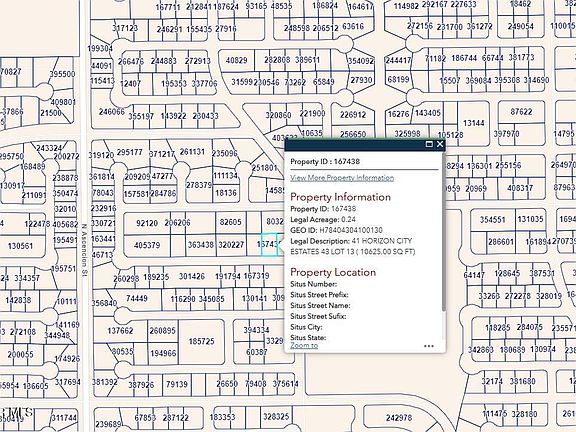
Task: Select parcel 260895 on the map
Action: pyautogui.click(x=162, y=331)
